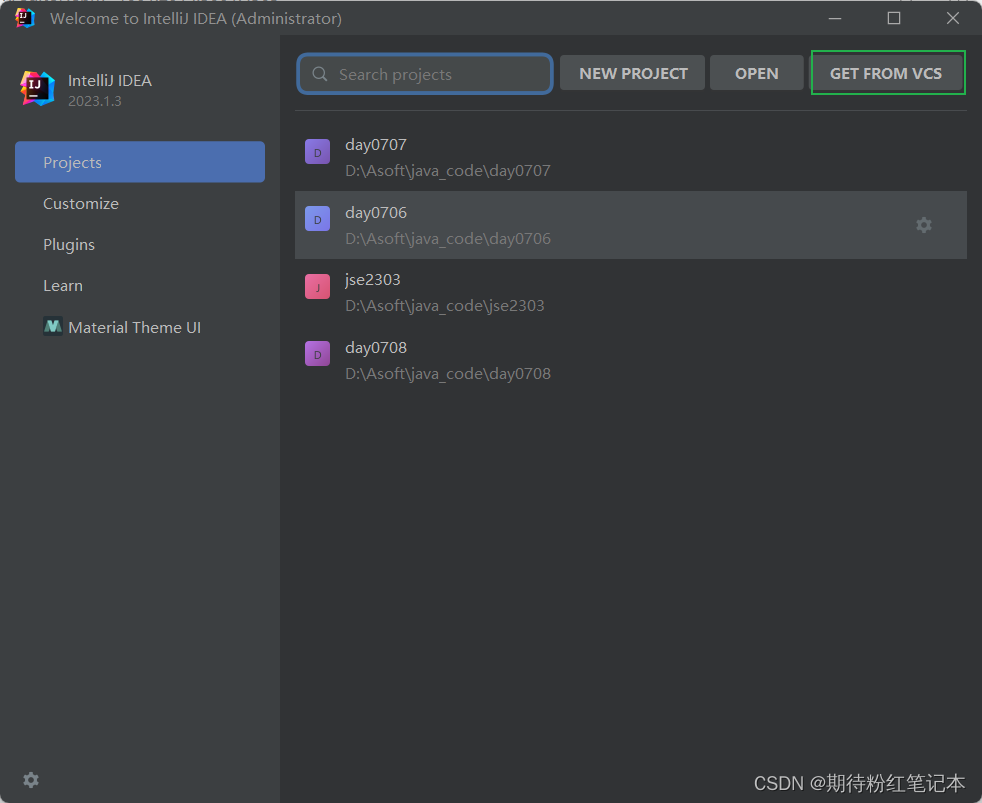This screenshot has width=982, height=803.
Task: Click the jse2303 project icon
Action: click(x=318, y=287)
